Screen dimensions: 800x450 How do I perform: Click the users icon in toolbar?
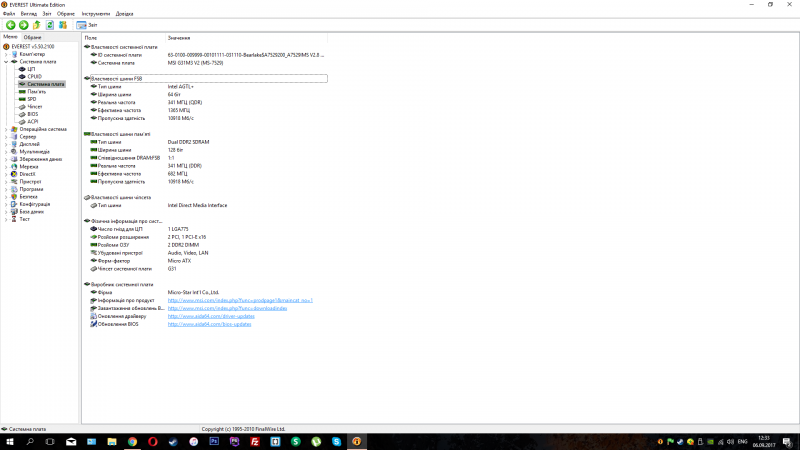click(x=63, y=25)
